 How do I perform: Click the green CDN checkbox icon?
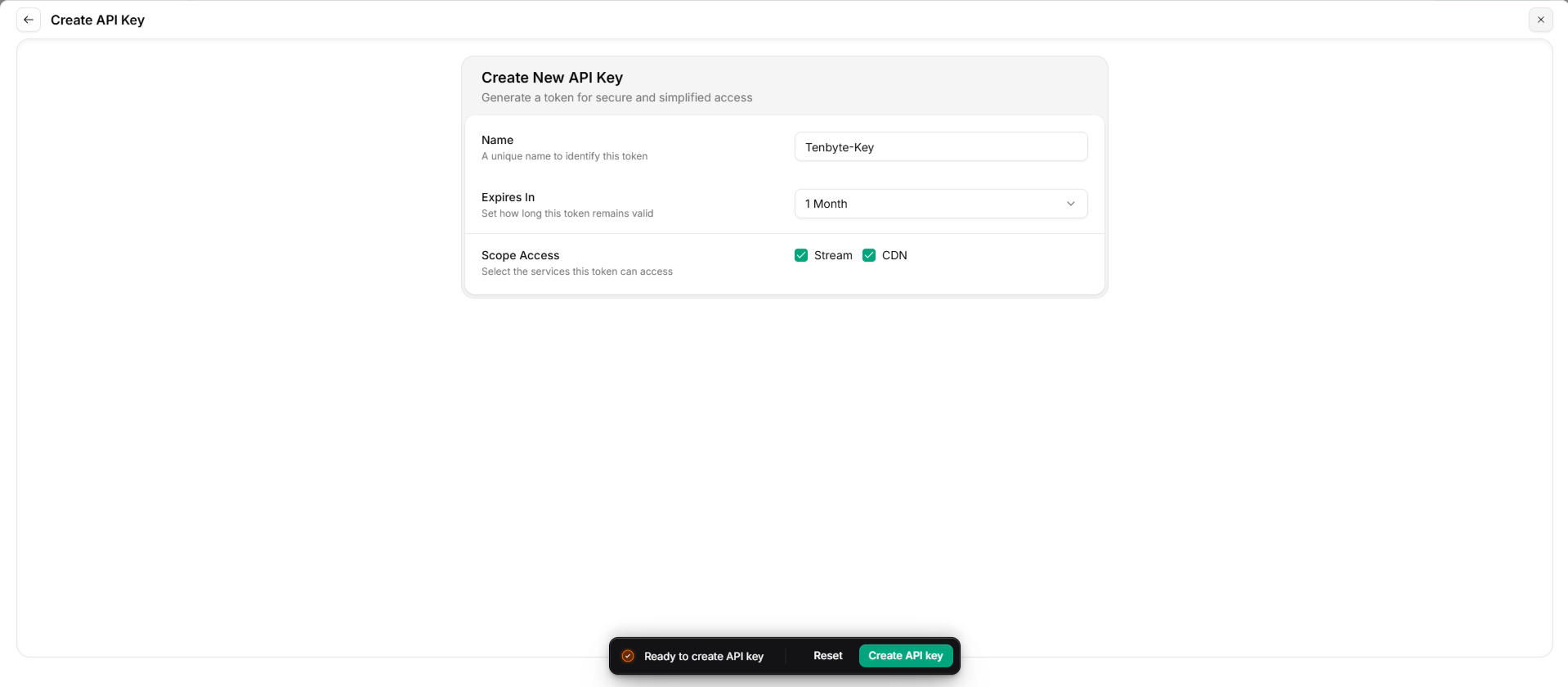(x=868, y=254)
